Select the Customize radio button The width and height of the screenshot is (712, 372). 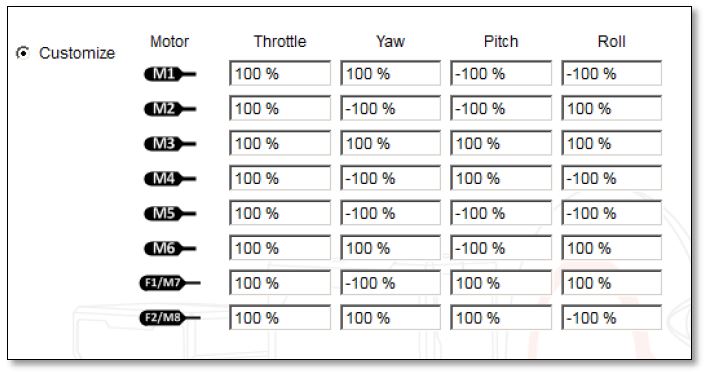point(23,53)
